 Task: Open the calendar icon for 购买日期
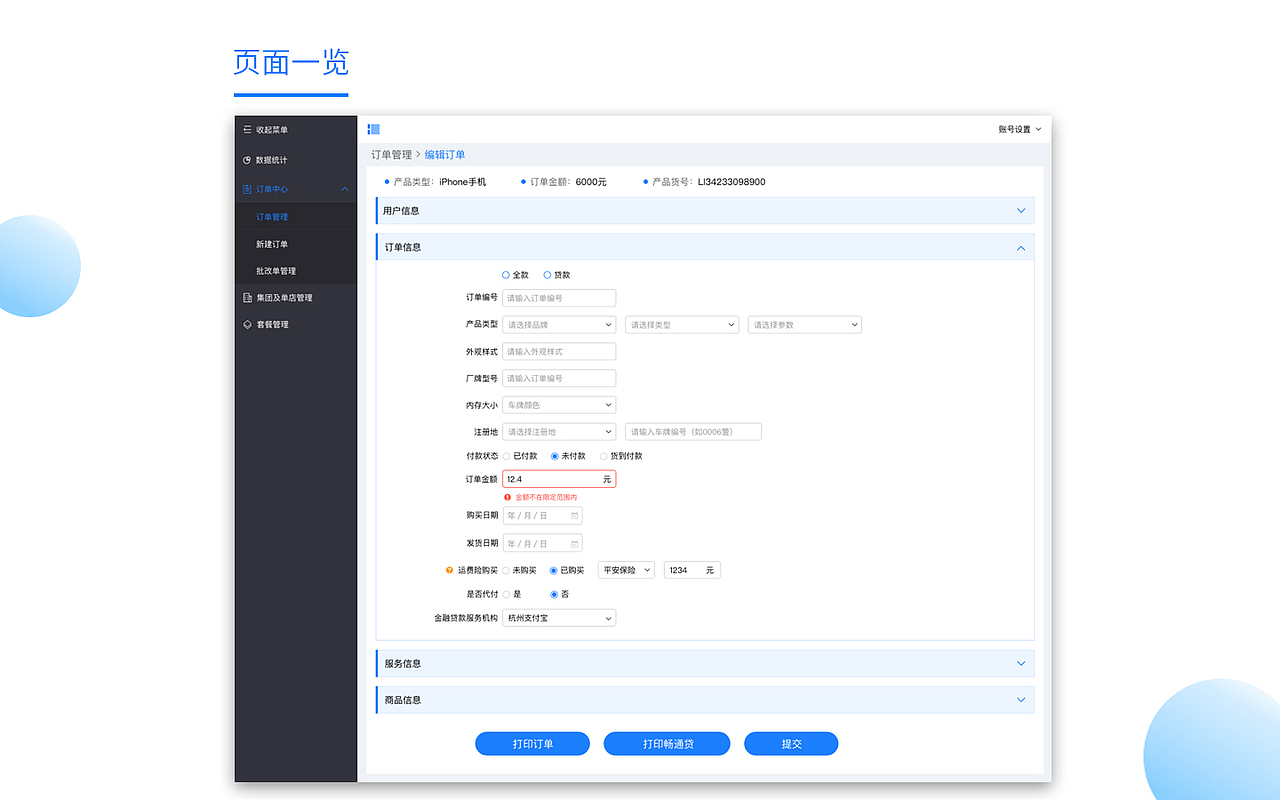574,516
